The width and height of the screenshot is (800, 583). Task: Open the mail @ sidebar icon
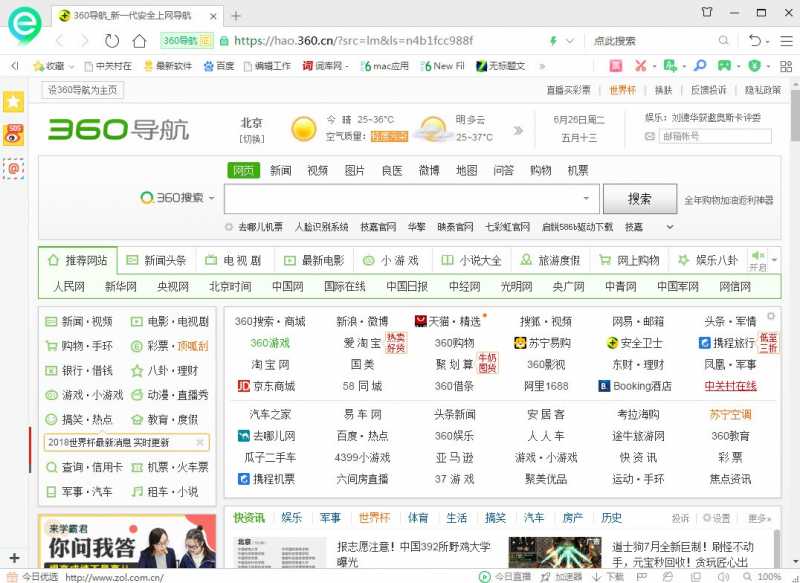tap(13, 168)
